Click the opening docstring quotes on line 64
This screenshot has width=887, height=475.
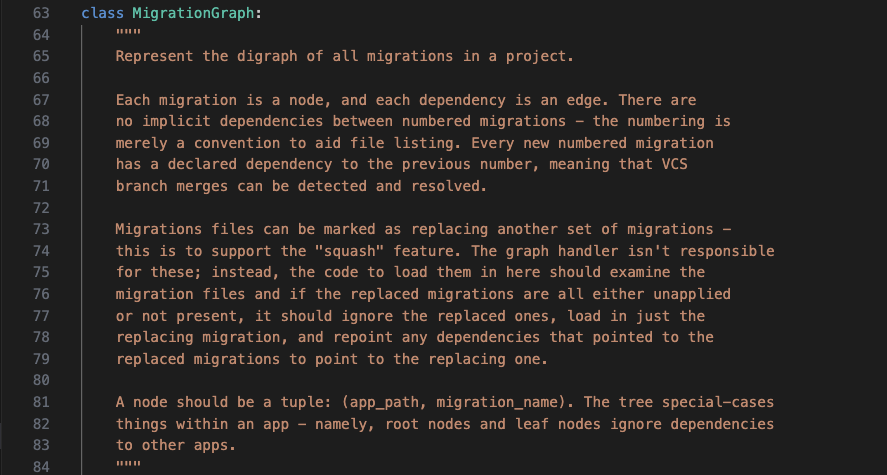tap(128, 32)
